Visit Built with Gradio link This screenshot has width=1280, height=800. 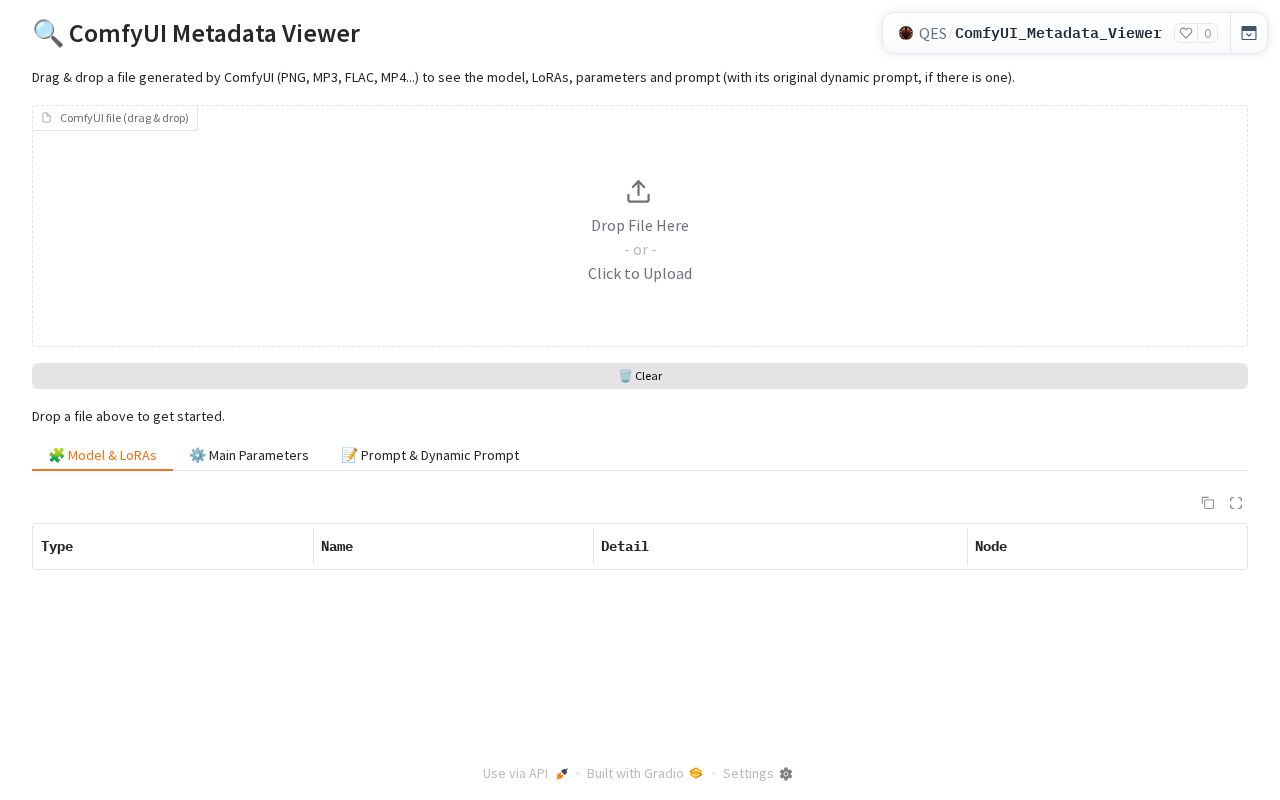(645, 774)
